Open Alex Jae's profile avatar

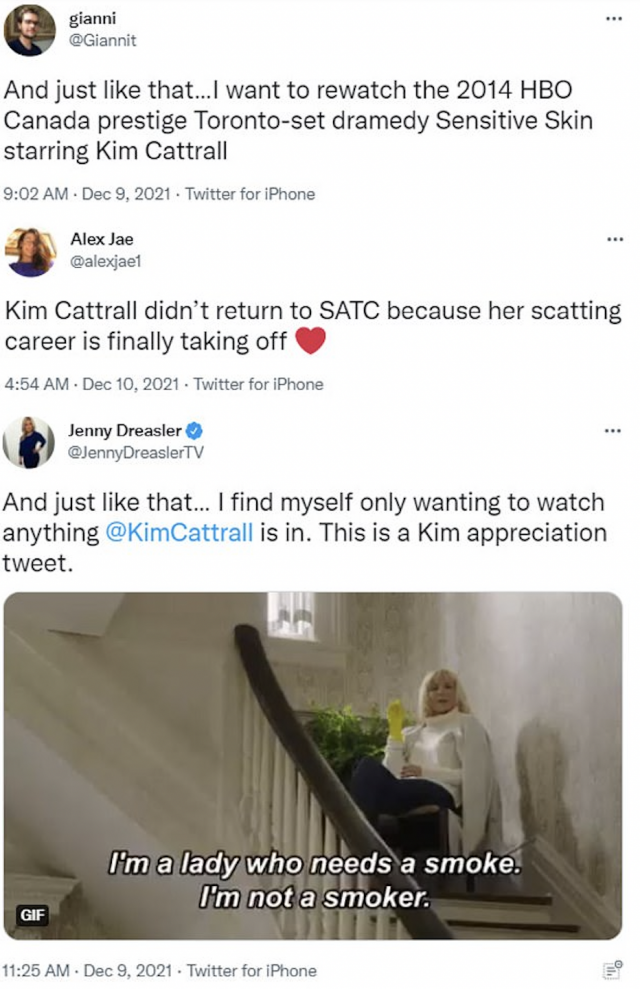(30, 251)
